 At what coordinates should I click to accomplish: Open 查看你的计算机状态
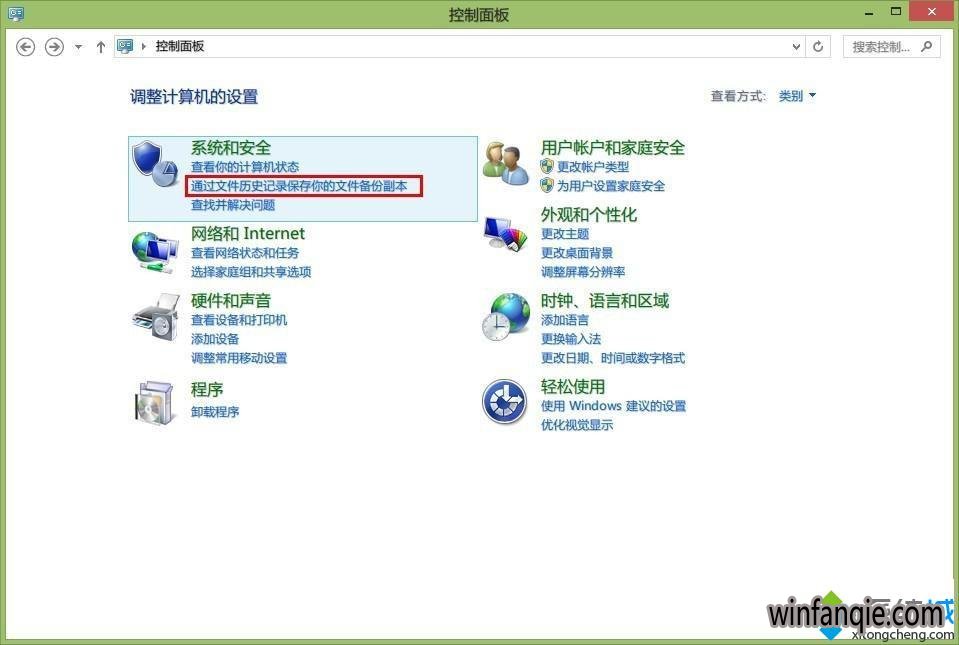(245, 167)
